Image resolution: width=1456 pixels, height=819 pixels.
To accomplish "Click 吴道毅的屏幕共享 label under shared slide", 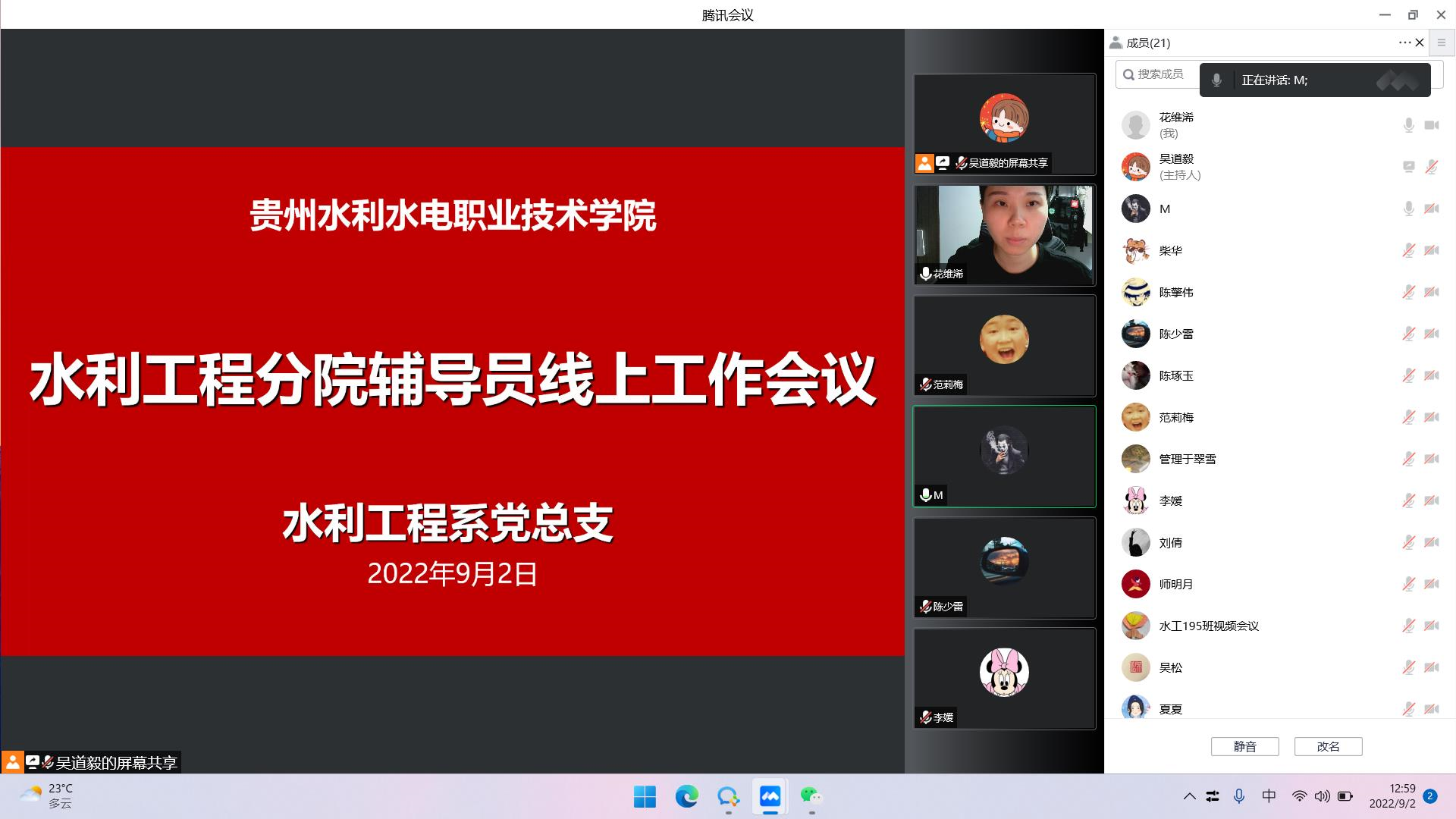I will click(x=117, y=763).
